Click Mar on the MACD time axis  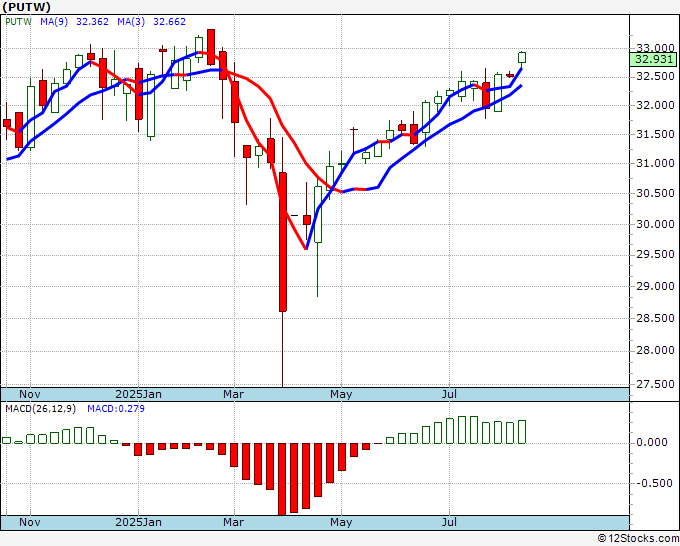[x=233, y=522]
